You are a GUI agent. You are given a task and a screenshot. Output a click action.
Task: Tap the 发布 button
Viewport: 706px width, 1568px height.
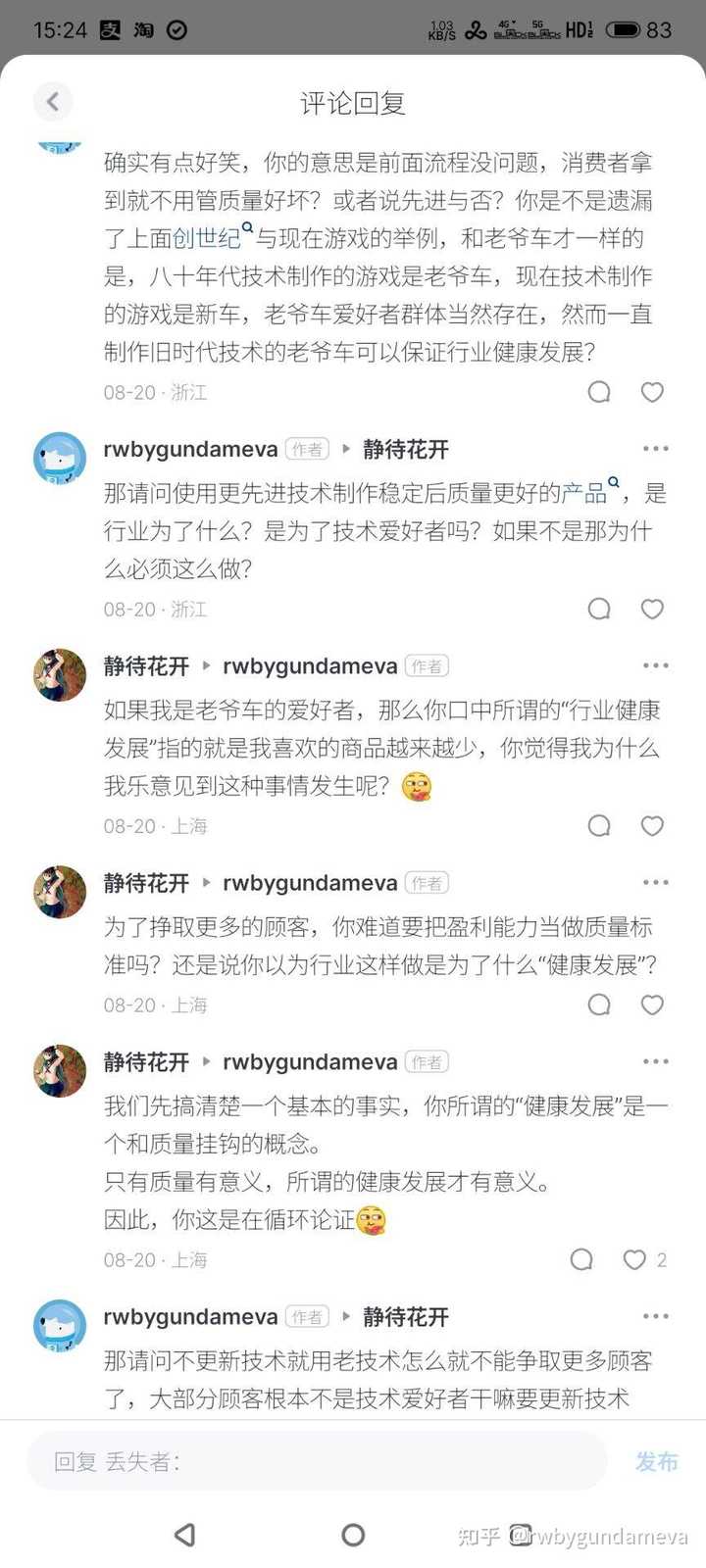pyautogui.click(x=657, y=1461)
